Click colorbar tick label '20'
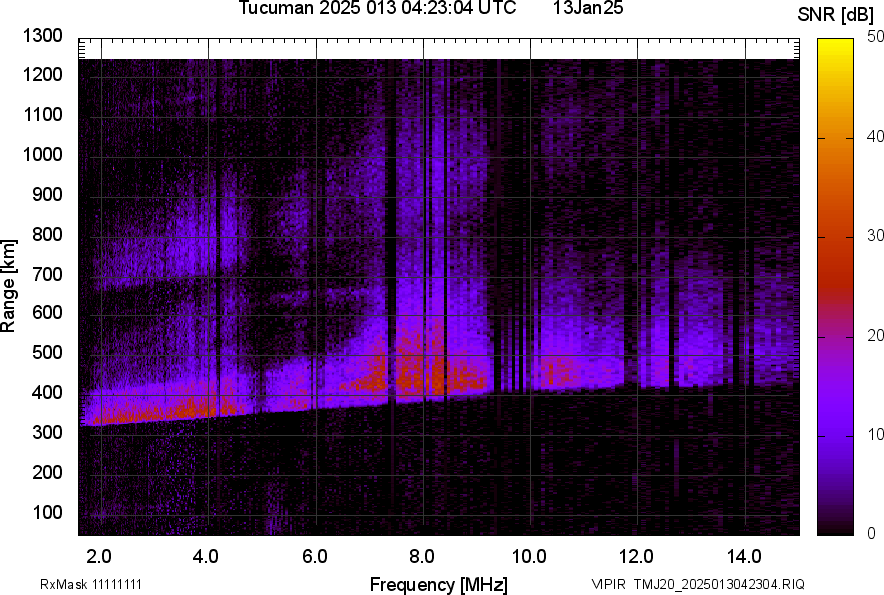The height and width of the screenshot is (595, 884). (x=875, y=335)
